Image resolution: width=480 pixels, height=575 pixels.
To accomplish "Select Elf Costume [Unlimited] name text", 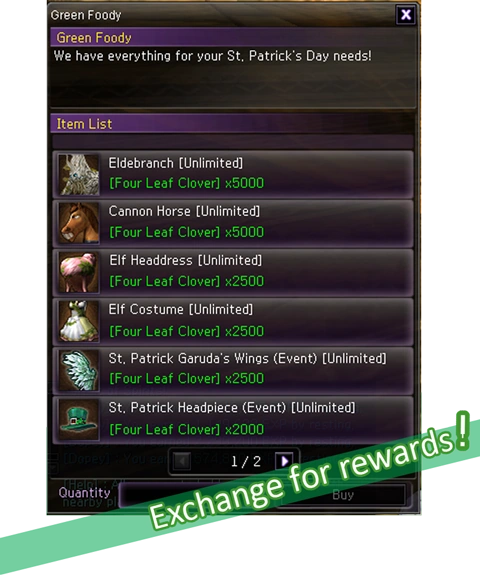I will [181, 310].
